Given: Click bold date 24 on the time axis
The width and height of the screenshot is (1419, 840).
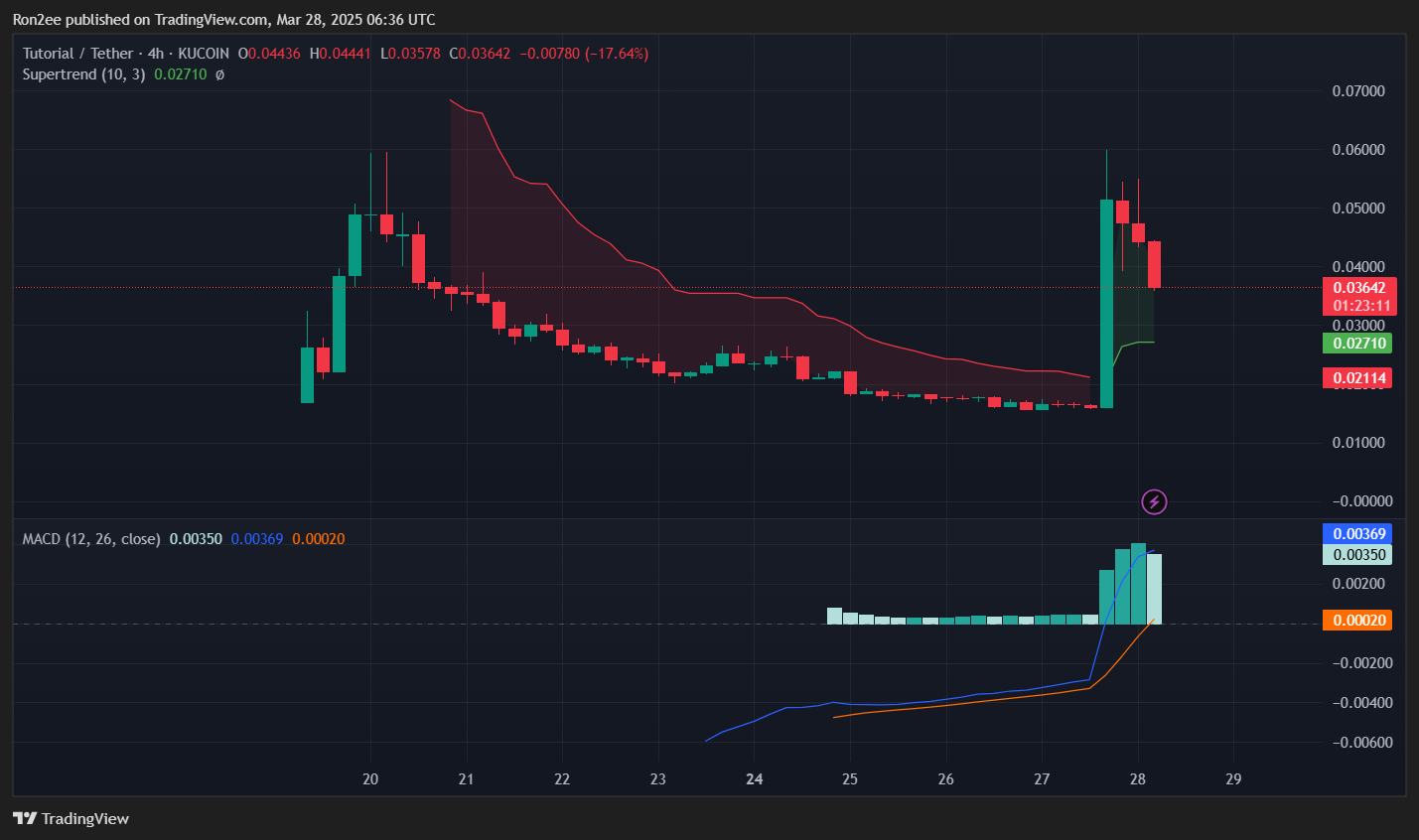Looking at the screenshot, I should pyautogui.click(x=755, y=779).
